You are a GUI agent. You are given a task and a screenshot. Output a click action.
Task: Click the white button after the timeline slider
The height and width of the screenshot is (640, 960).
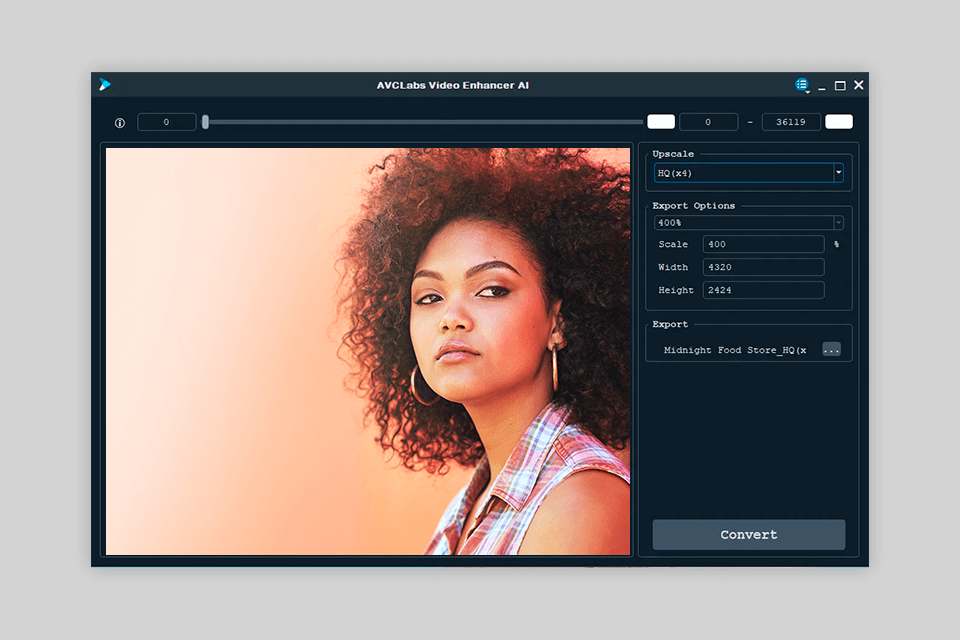(x=661, y=122)
